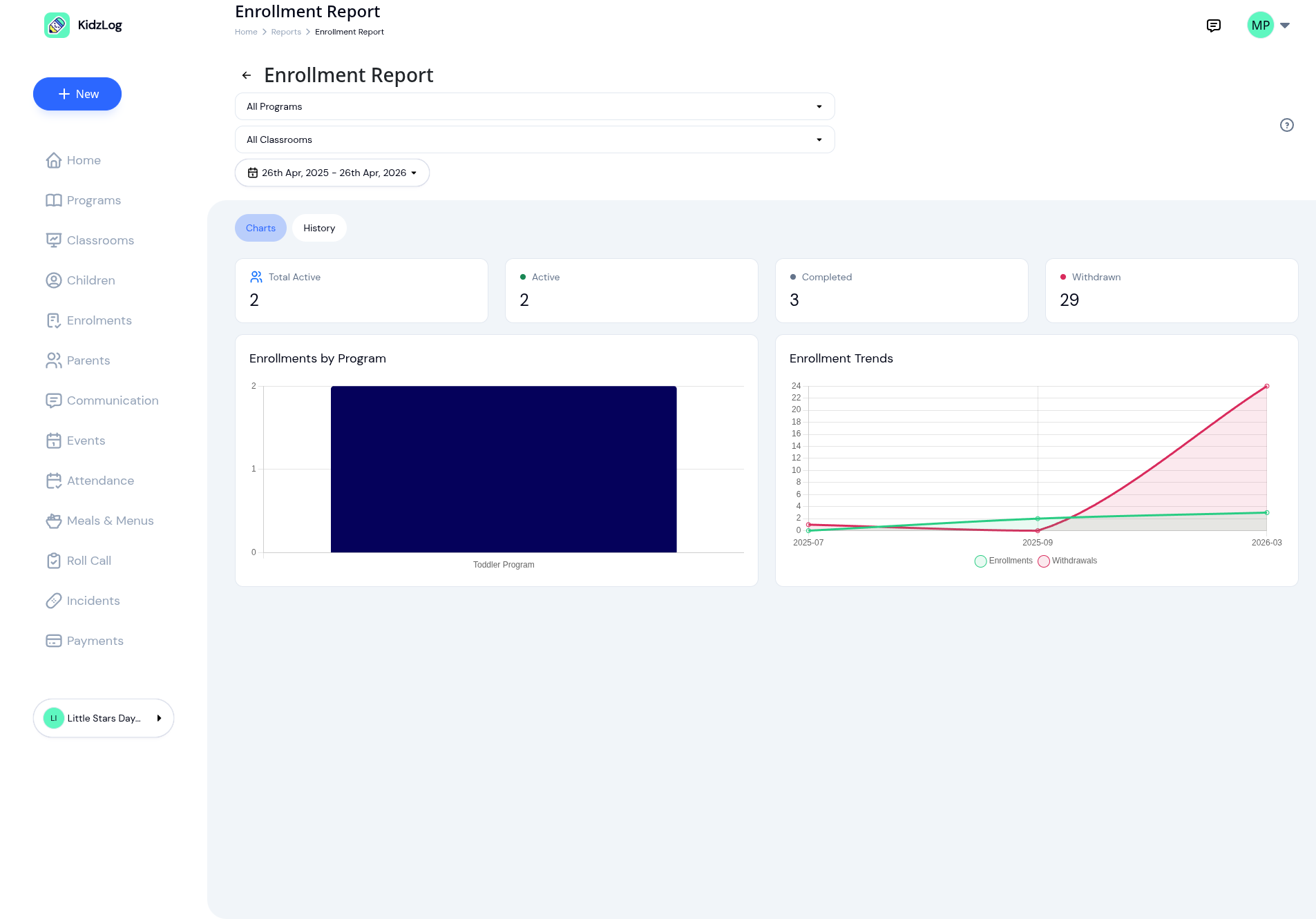Screen dimensions: 1316x919
Task: Switch to the History tab
Action: 319,228
